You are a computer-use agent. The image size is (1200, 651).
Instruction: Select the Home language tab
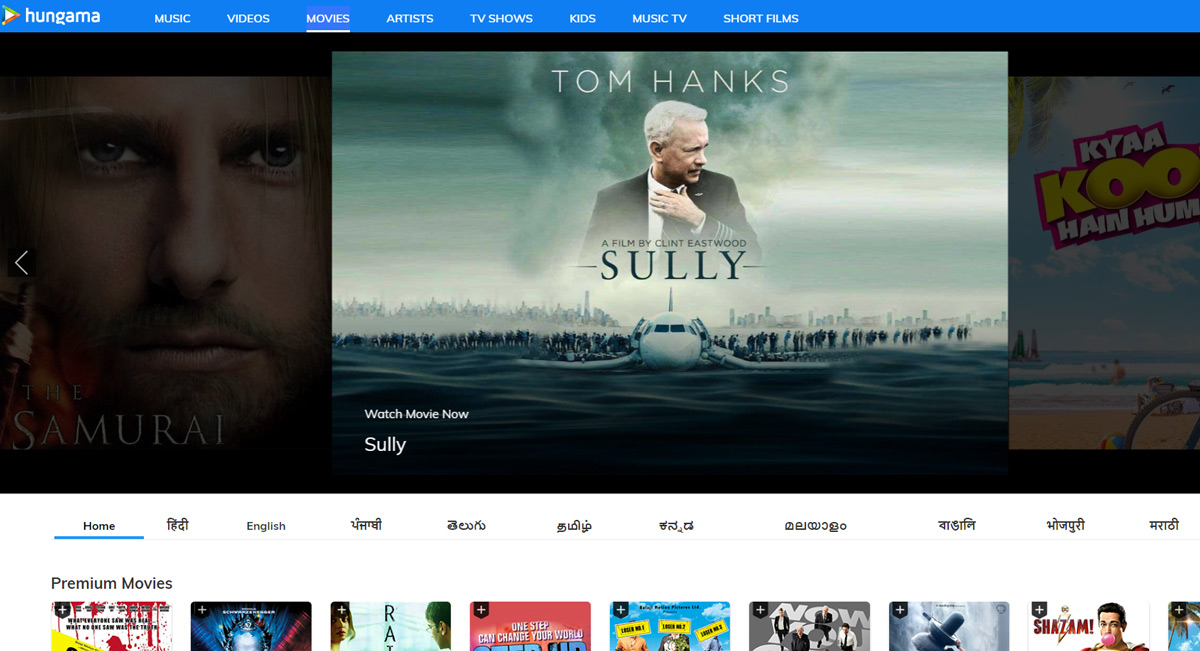(99, 526)
